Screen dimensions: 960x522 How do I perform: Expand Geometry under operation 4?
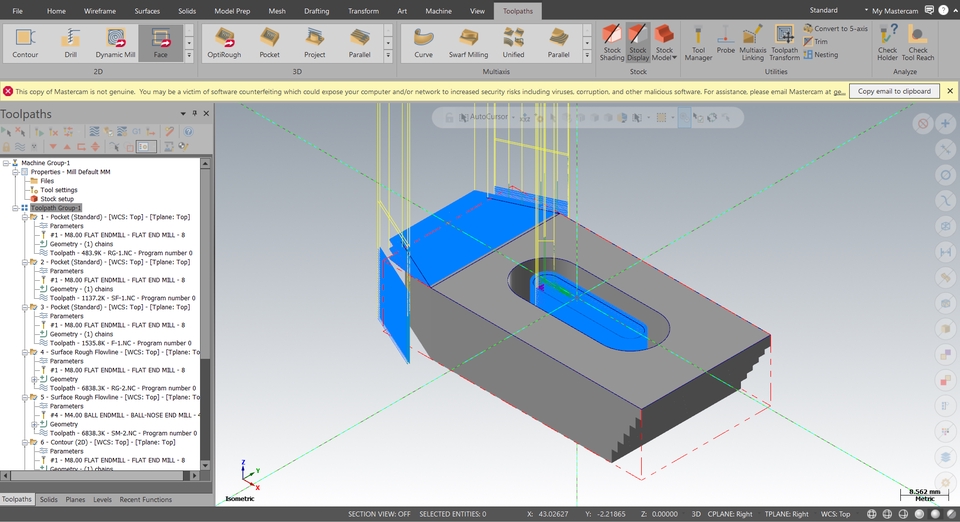tap(34, 379)
